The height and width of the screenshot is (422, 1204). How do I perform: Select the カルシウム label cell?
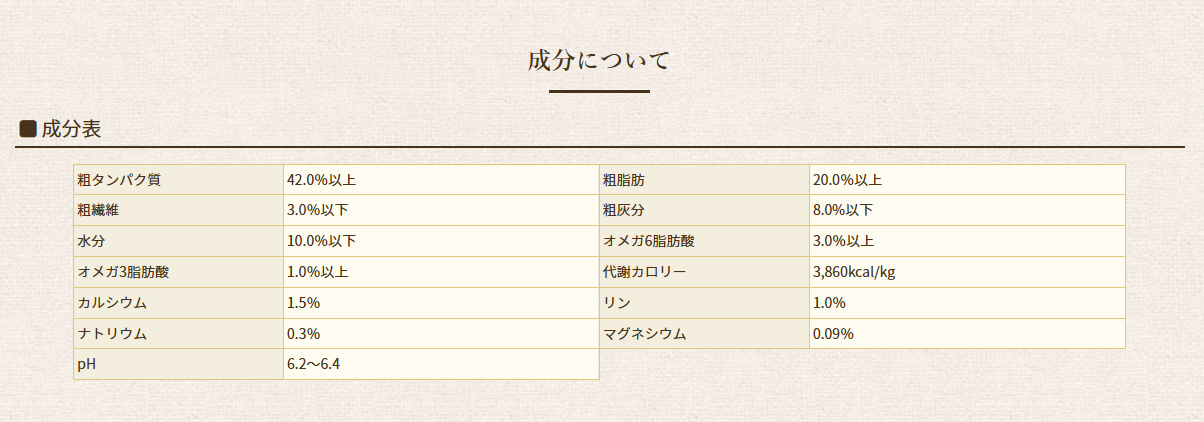click(179, 303)
